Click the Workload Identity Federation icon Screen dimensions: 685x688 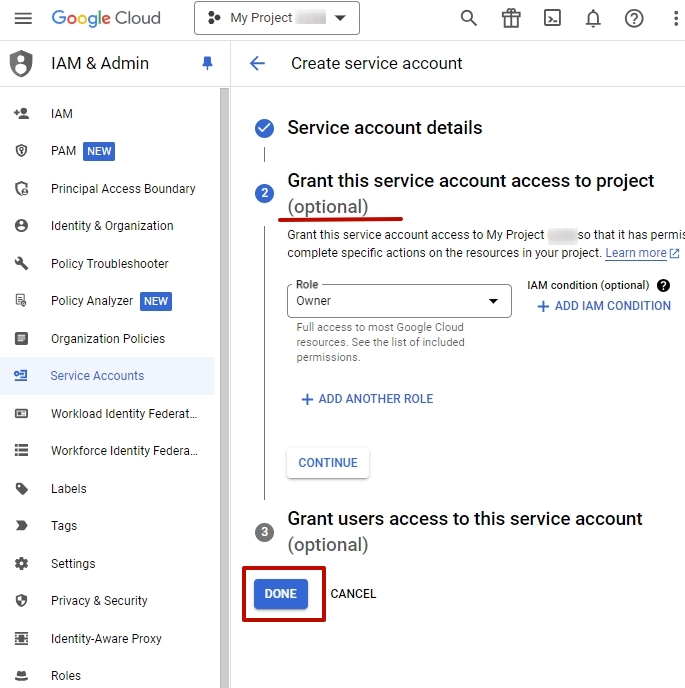coord(21,414)
